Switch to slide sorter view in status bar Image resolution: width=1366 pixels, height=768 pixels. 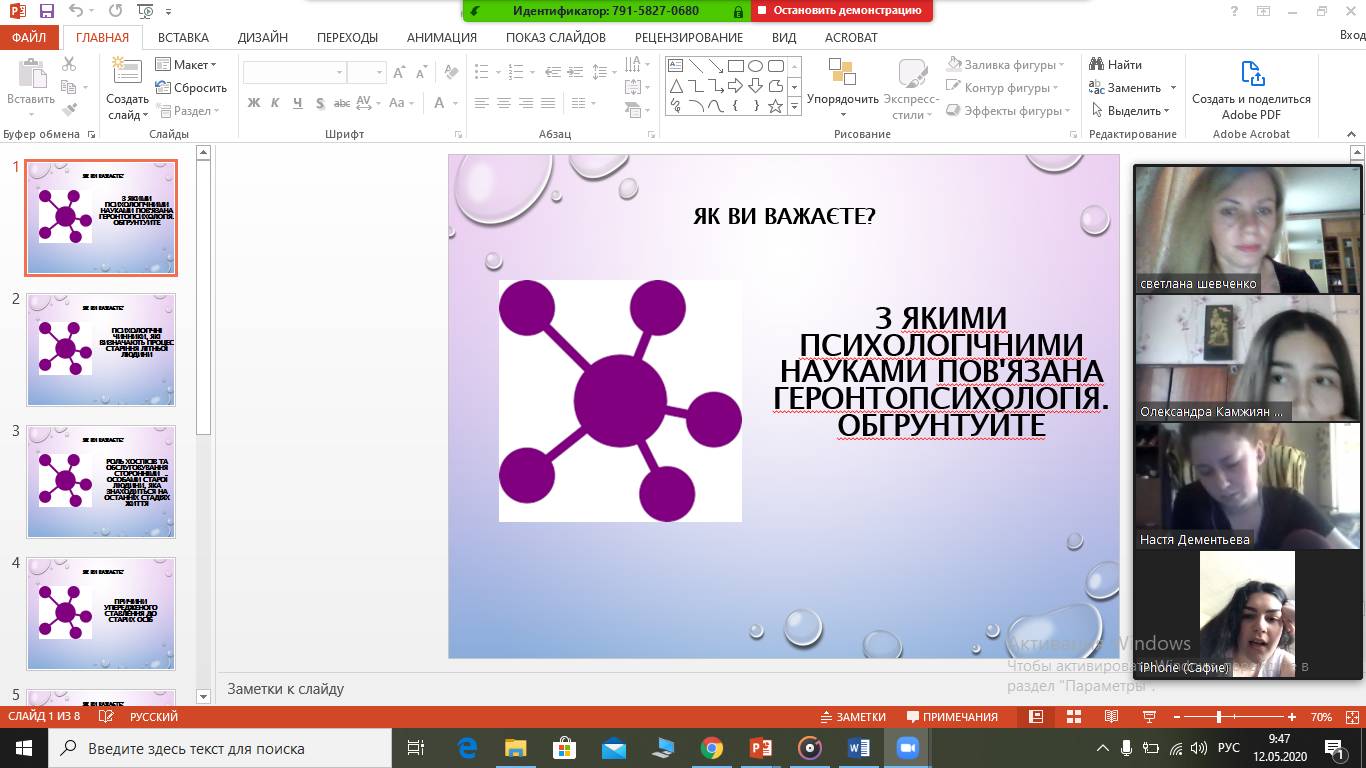coord(1074,717)
